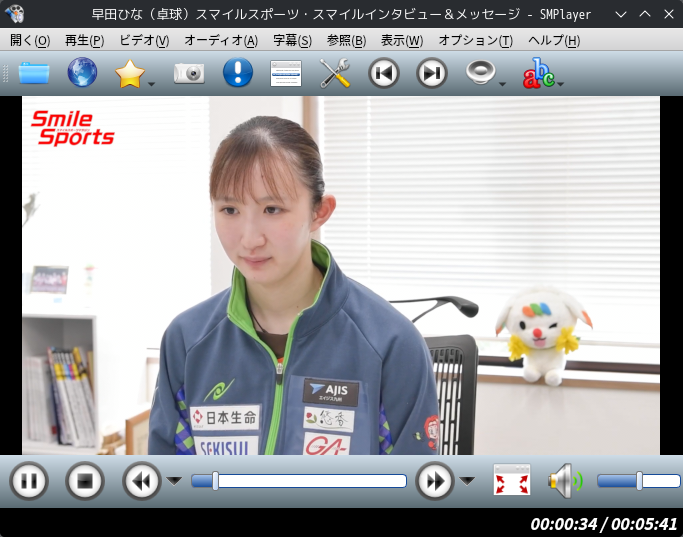
Task: Expand the audio speaker icon dropdown arrow
Action: click(502, 84)
